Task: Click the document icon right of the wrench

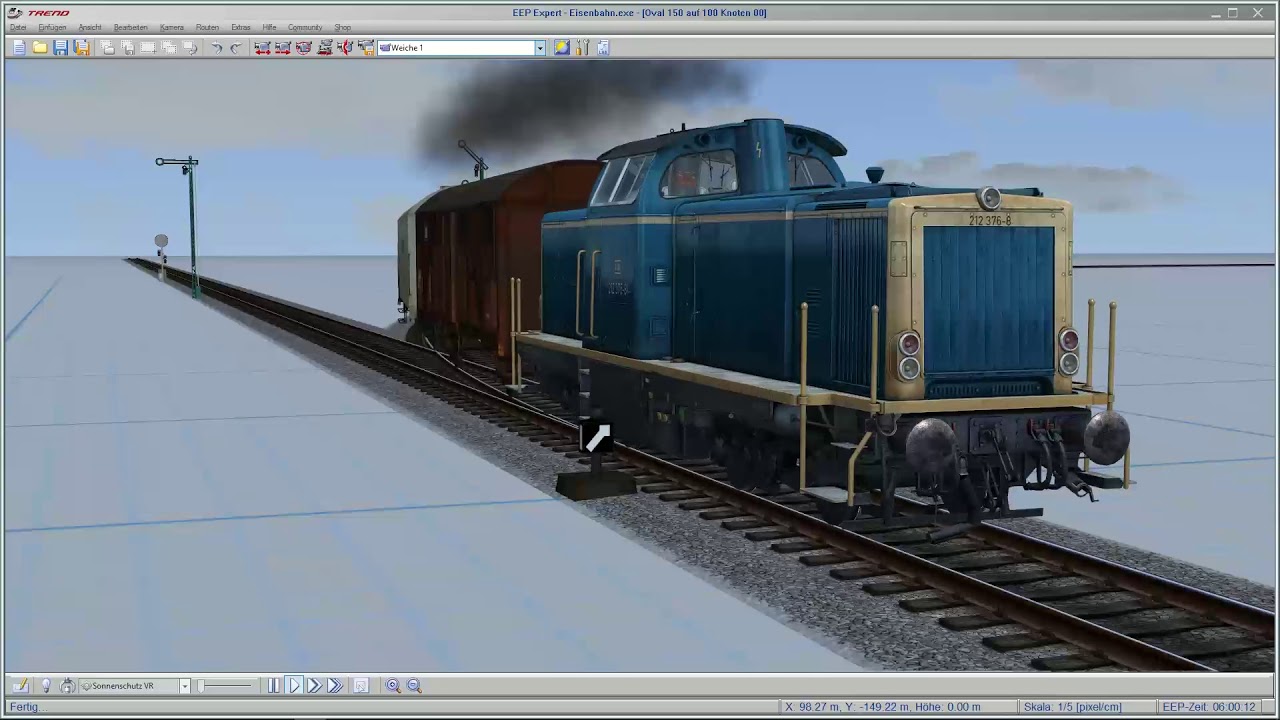Action: click(x=603, y=47)
